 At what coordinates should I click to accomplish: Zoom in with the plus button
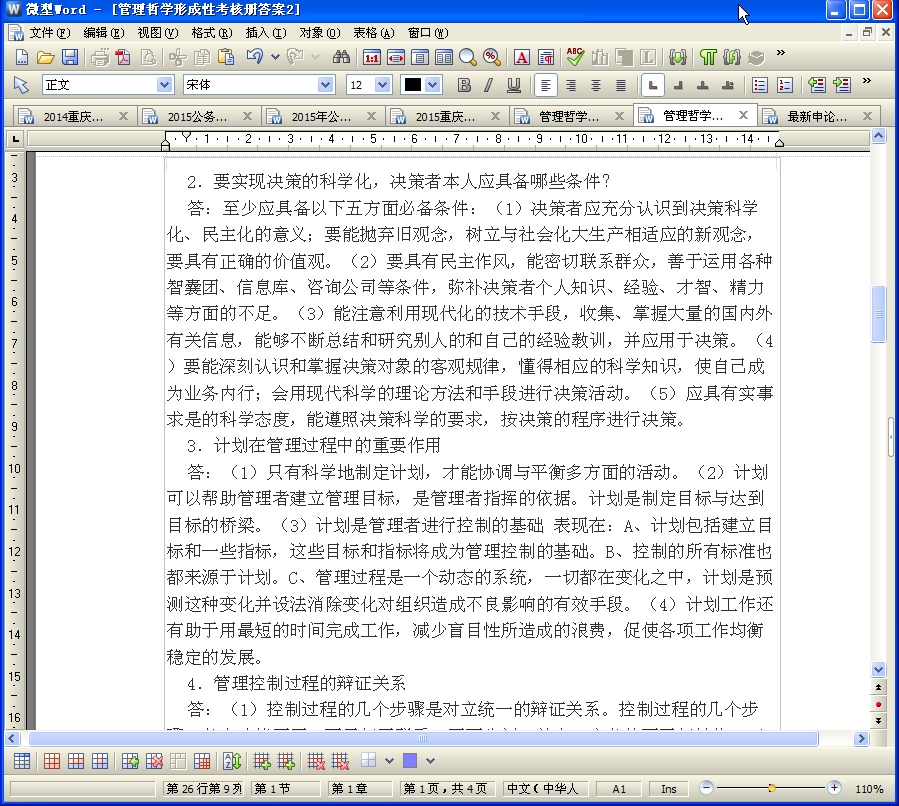coord(835,788)
